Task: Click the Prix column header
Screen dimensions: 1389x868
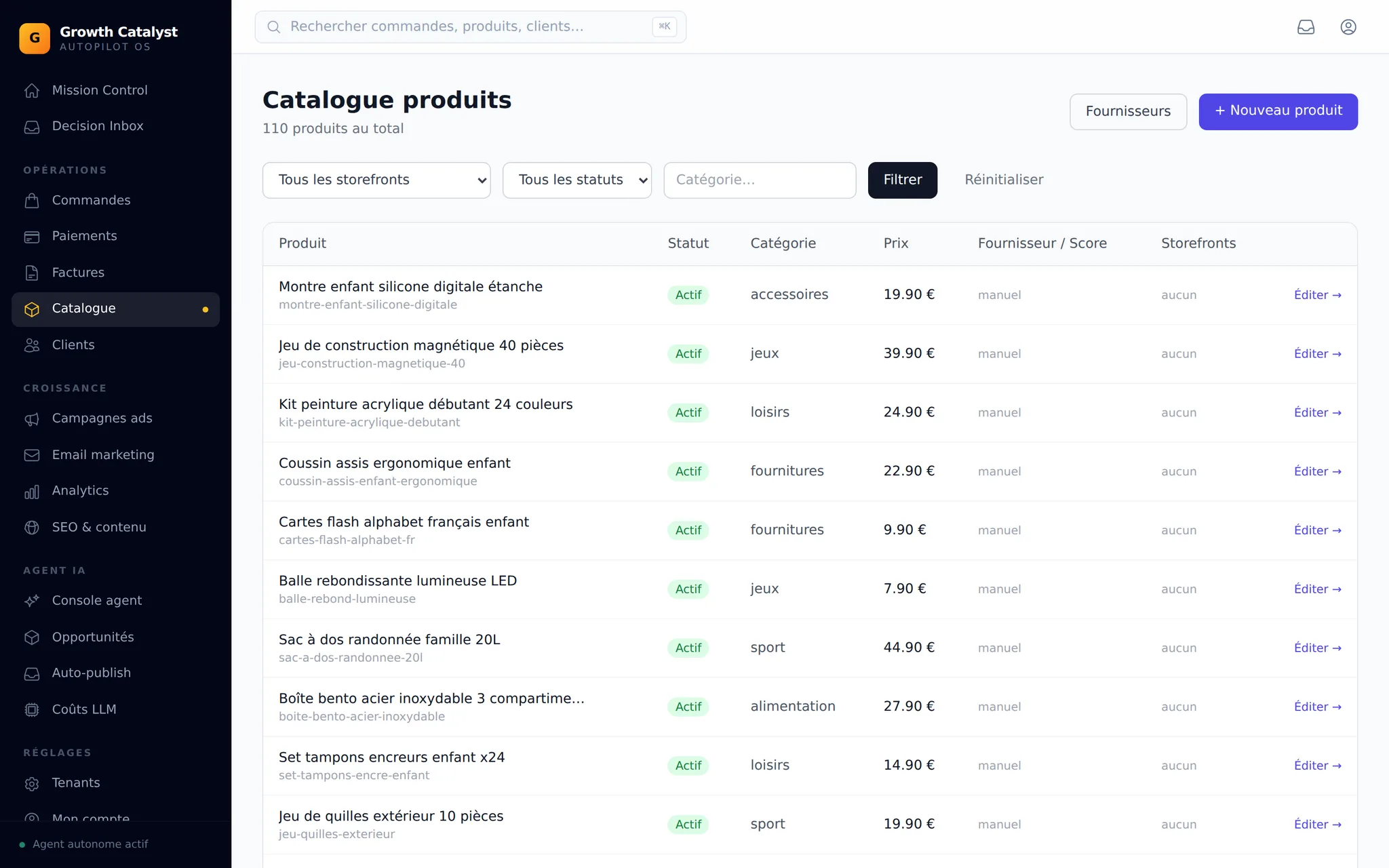Action: tap(895, 243)
